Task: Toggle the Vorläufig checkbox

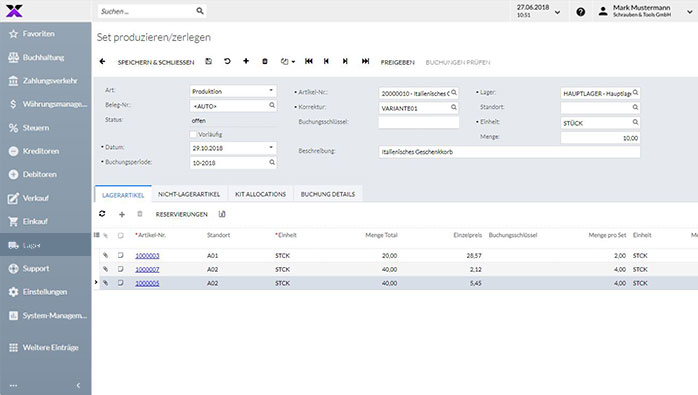Action: pyautogui.click(x=193, y=134)
